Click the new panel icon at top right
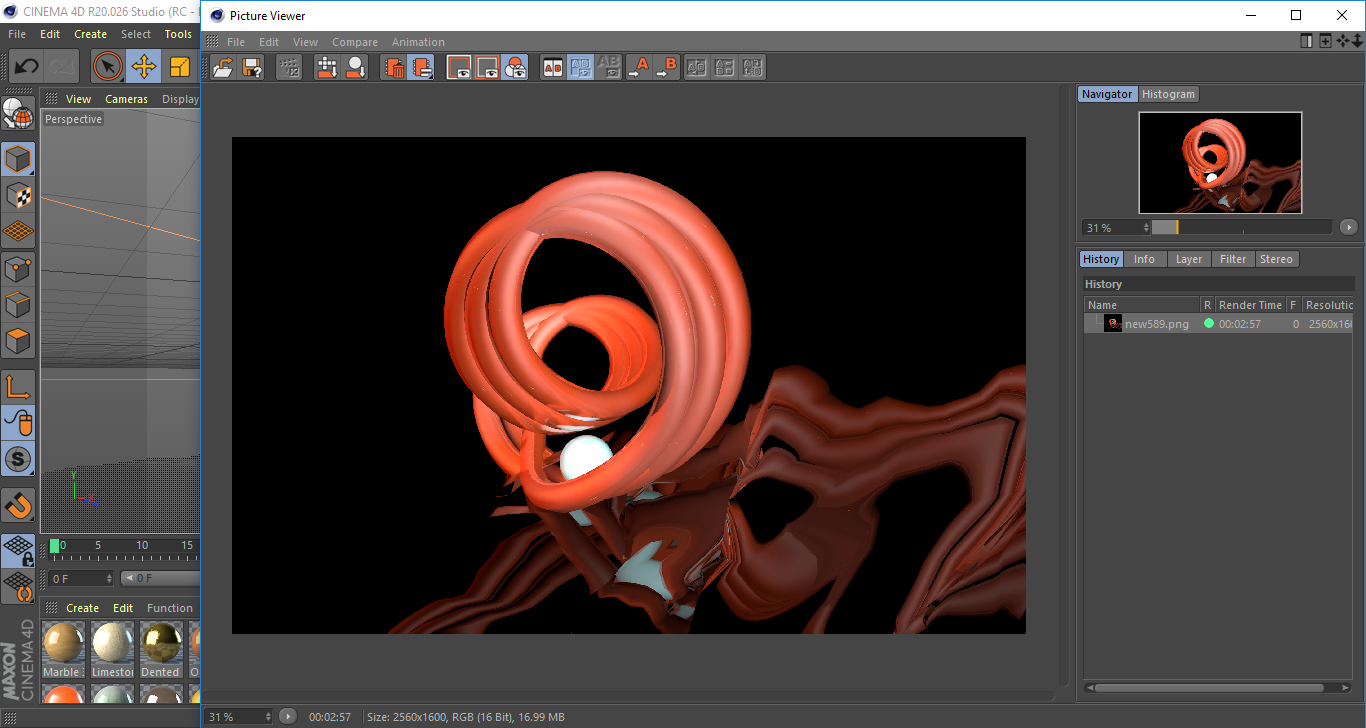 (1306, 41)
